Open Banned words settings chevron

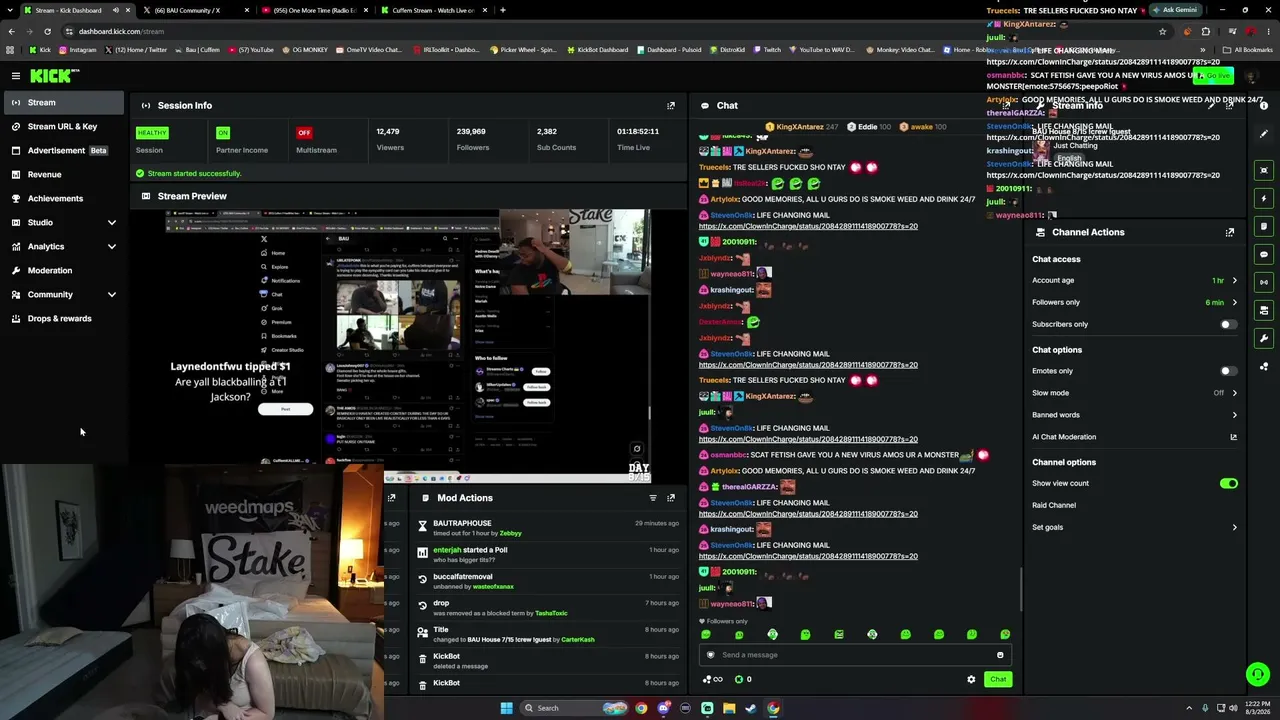pyautogui.click(x=1234, y=415)
